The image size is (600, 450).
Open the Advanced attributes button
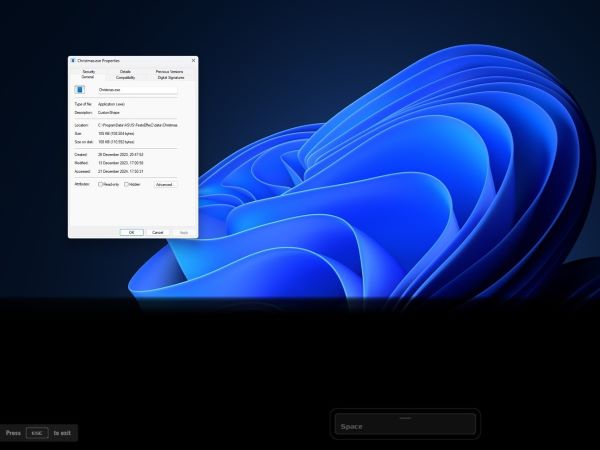coord(165,184)
